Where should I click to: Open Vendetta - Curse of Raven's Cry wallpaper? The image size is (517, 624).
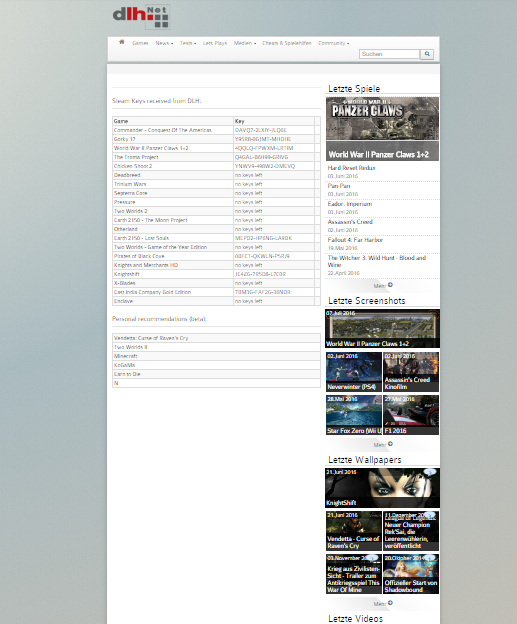pyautogui.click(x=354, y=531)
